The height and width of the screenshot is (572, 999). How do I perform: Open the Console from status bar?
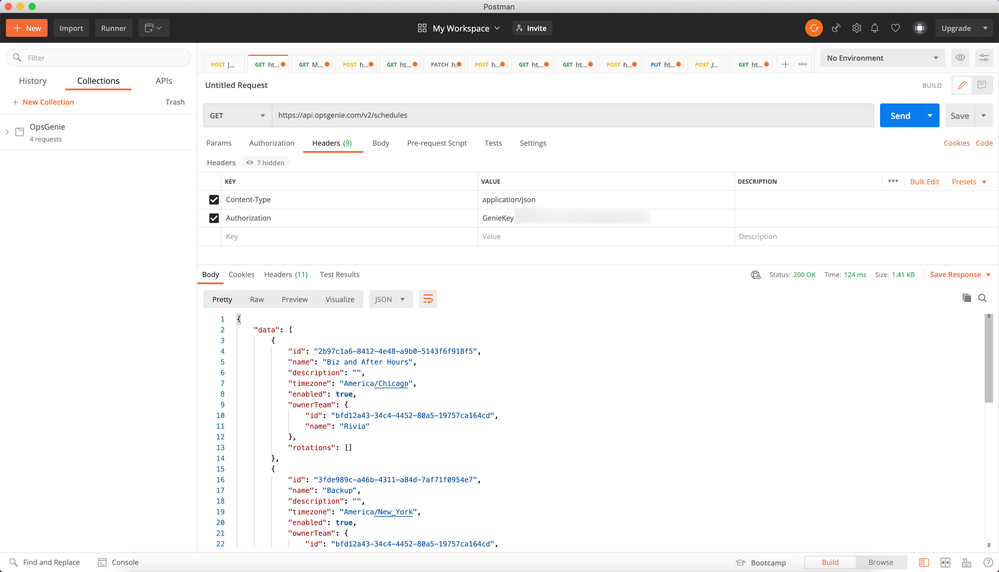(x=118, y=562)
